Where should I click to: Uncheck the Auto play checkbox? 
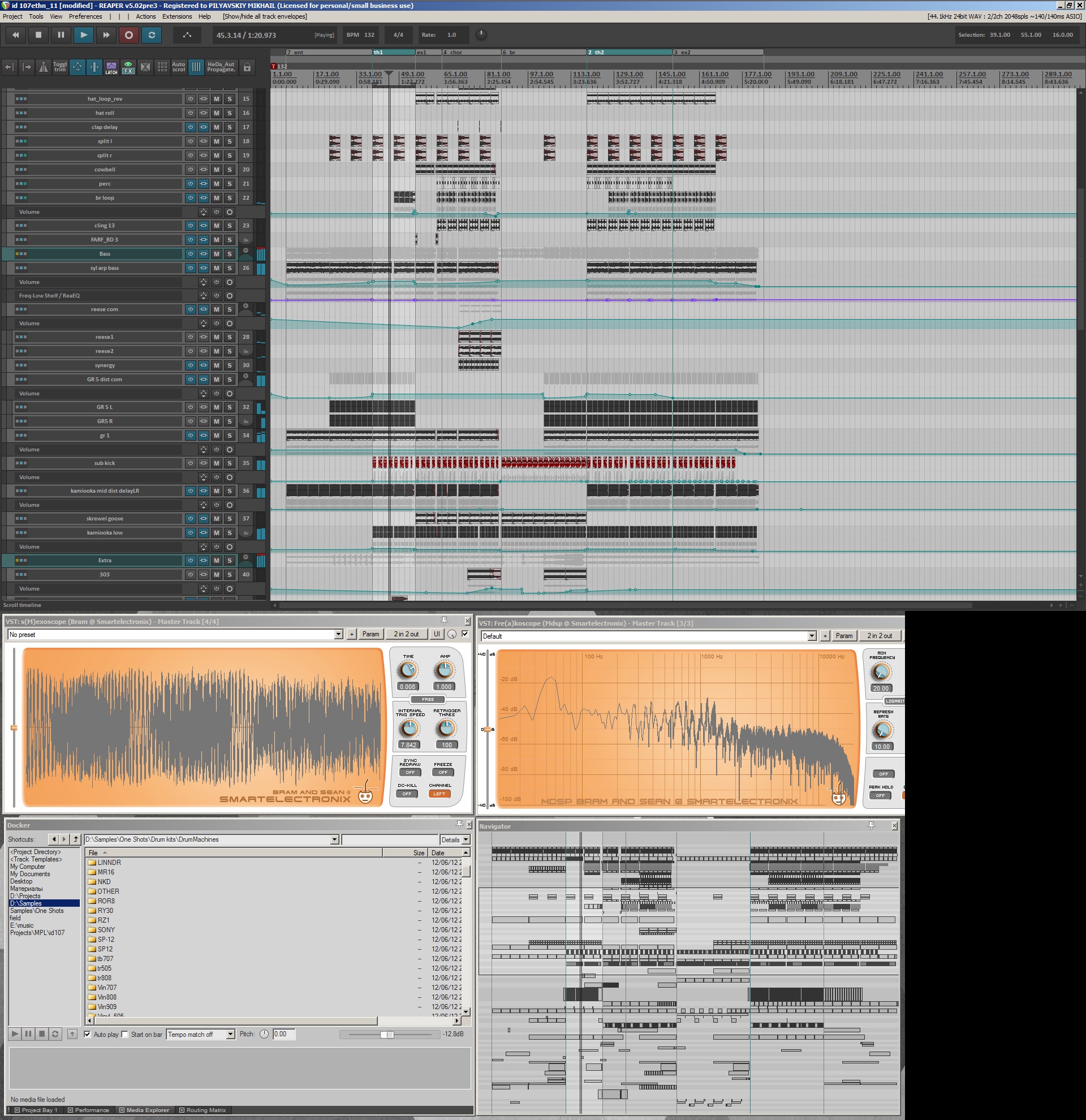[88, 1034]
